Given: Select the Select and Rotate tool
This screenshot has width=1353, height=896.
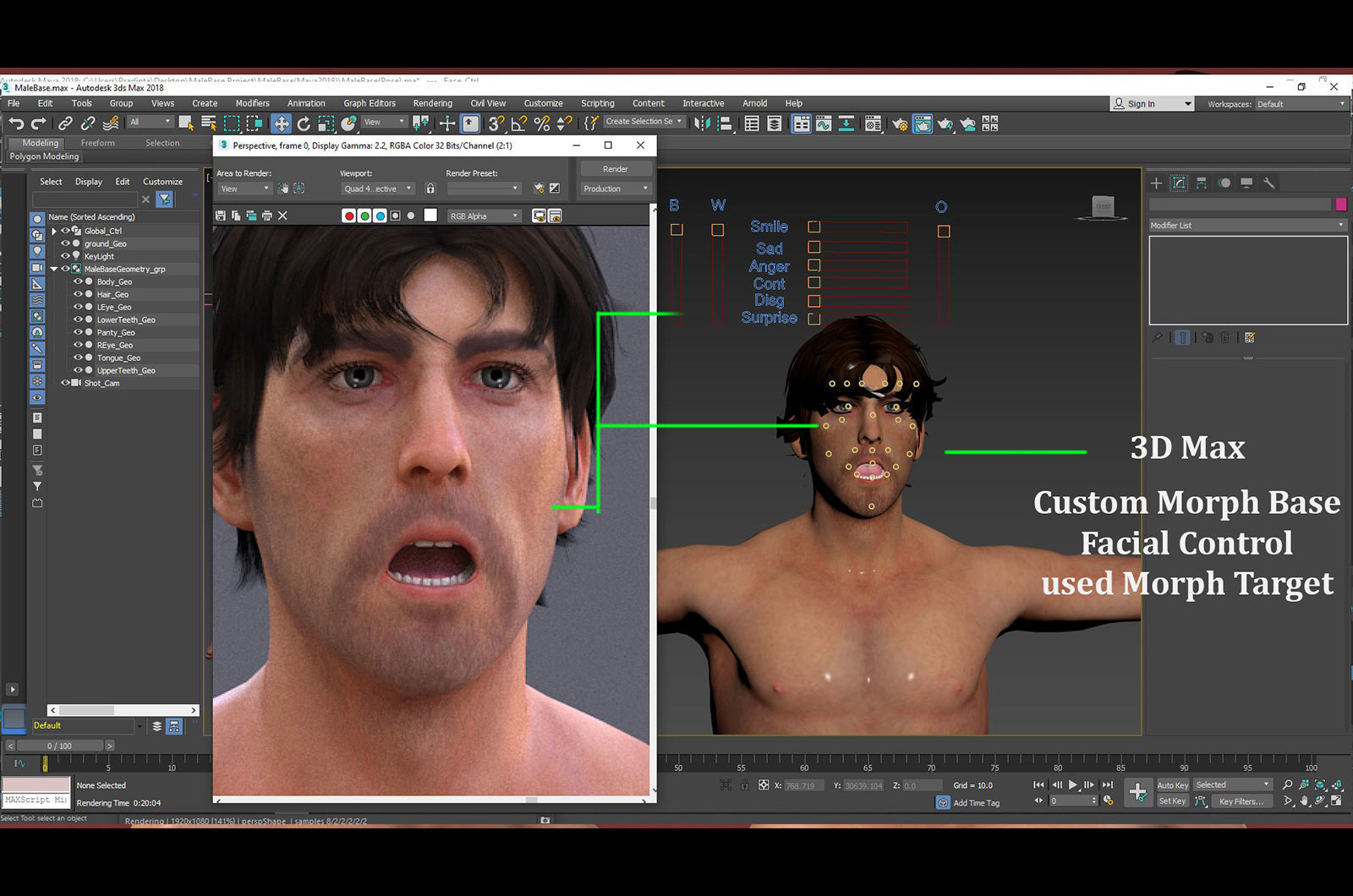Looking at the screenshot, I should (x=304, y=123).
